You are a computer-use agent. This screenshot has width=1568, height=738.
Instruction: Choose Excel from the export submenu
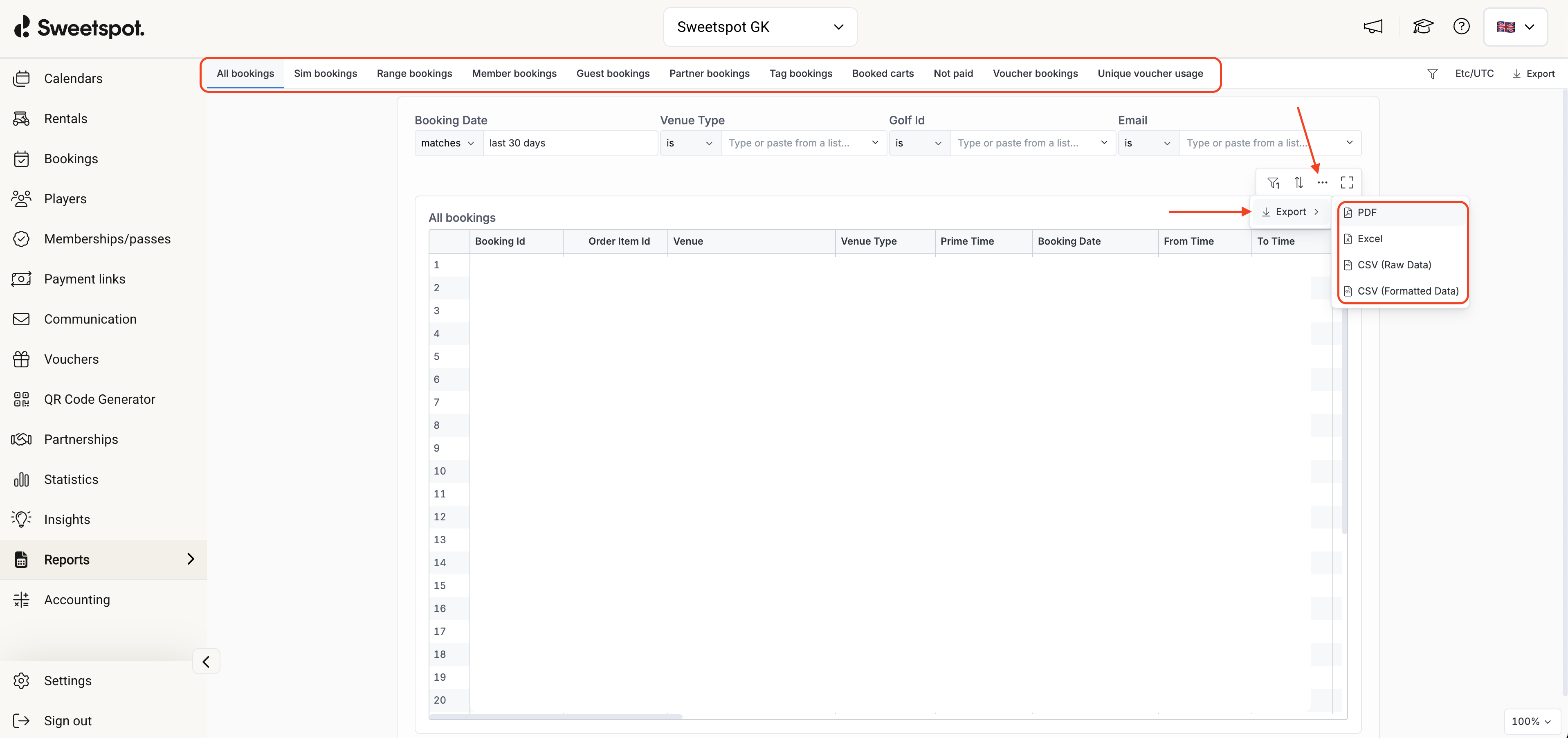click(1370, 239)
